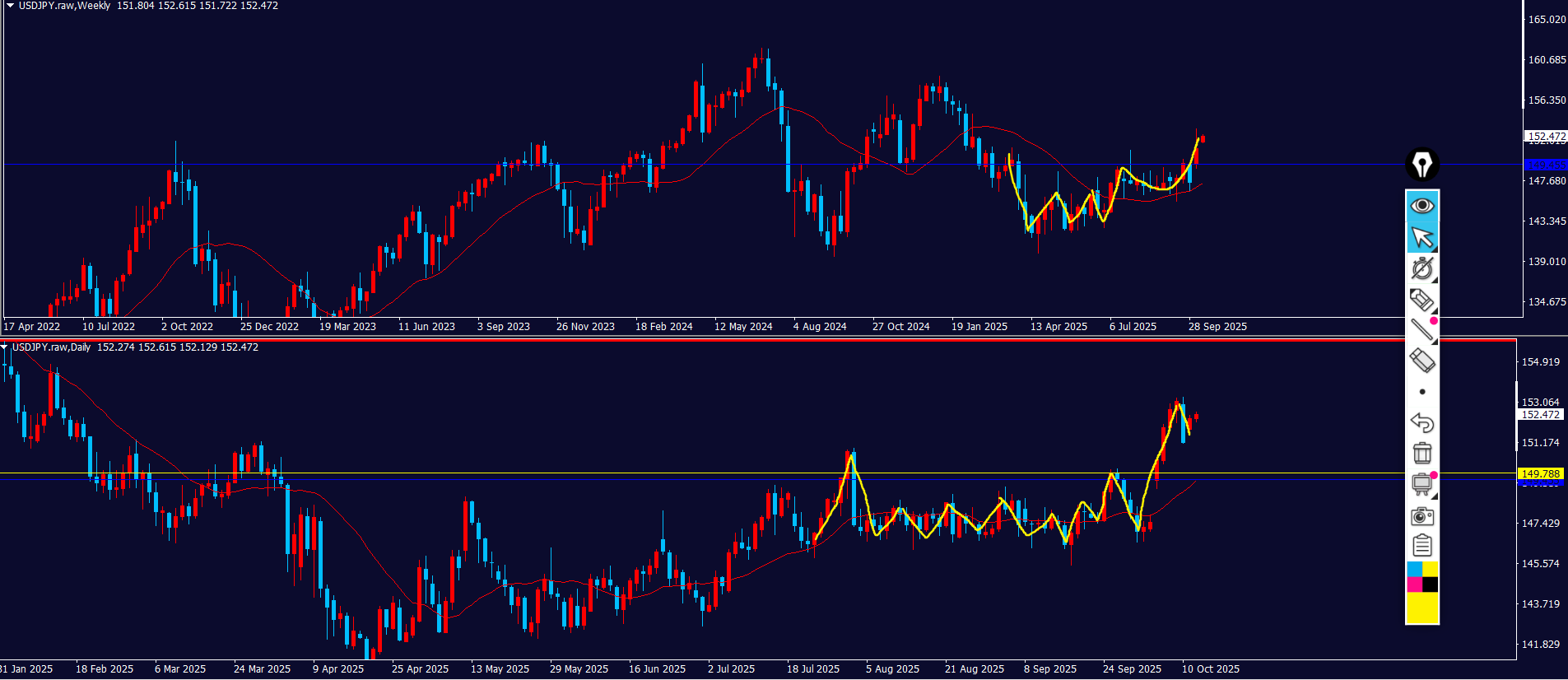Expand the USDJPY Weekly chart triangle
The width and height of the screenshot is (1568, 680).
pos(10,6)
